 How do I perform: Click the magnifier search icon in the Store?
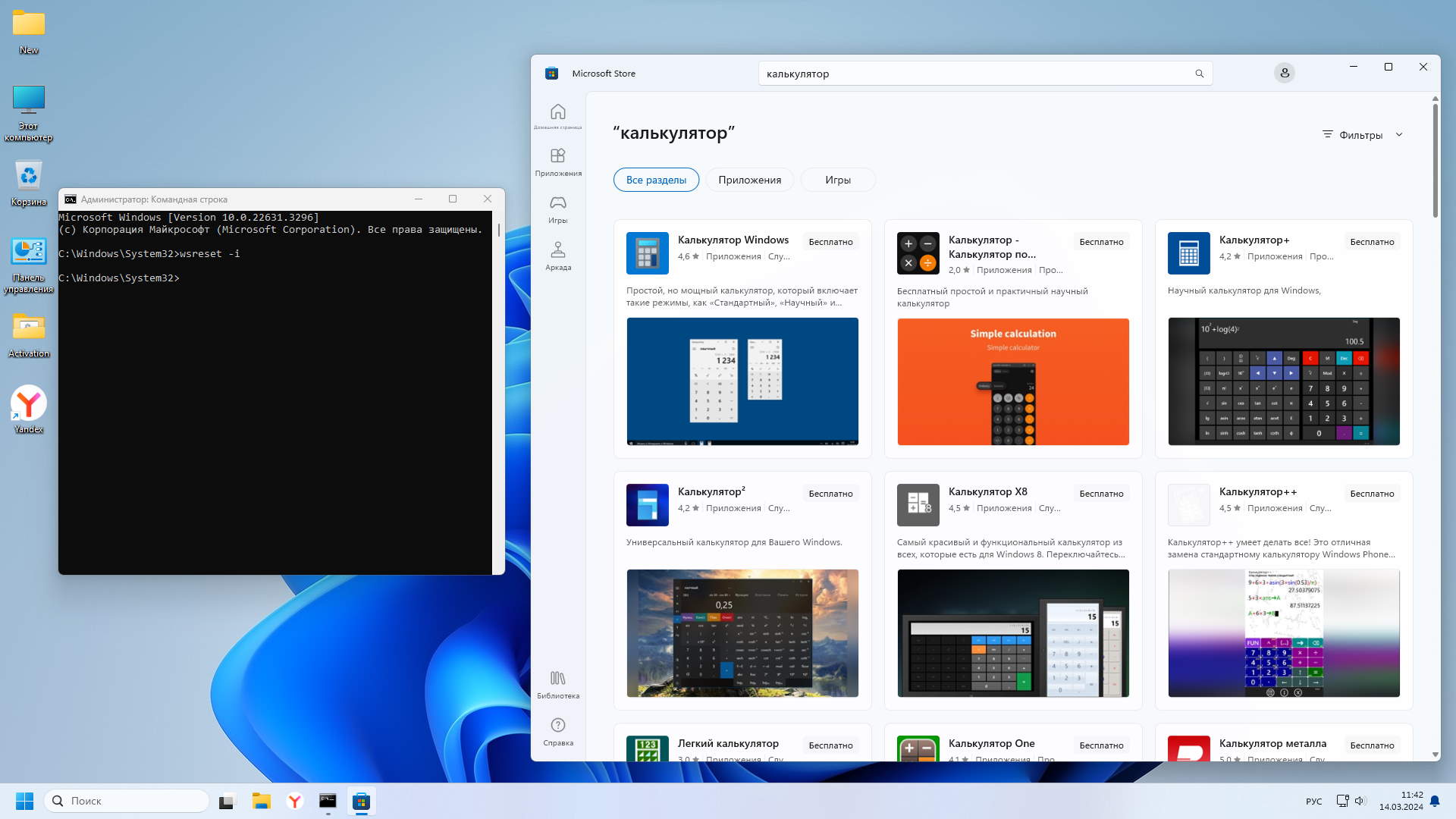(1199, 74)
